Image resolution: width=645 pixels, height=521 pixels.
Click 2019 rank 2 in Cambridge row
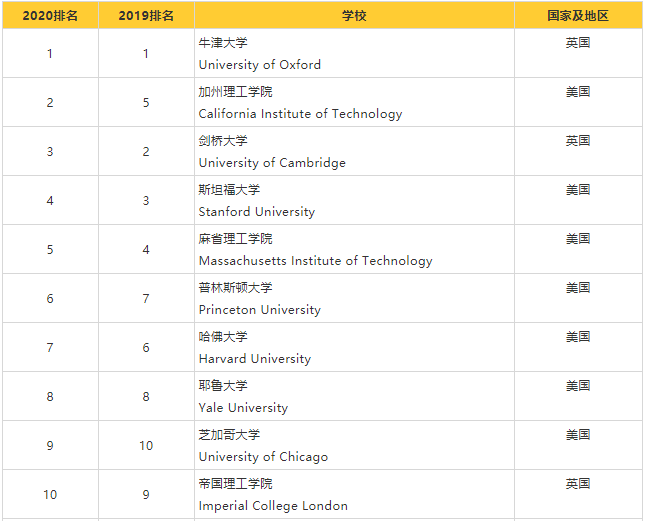[146, 152]
